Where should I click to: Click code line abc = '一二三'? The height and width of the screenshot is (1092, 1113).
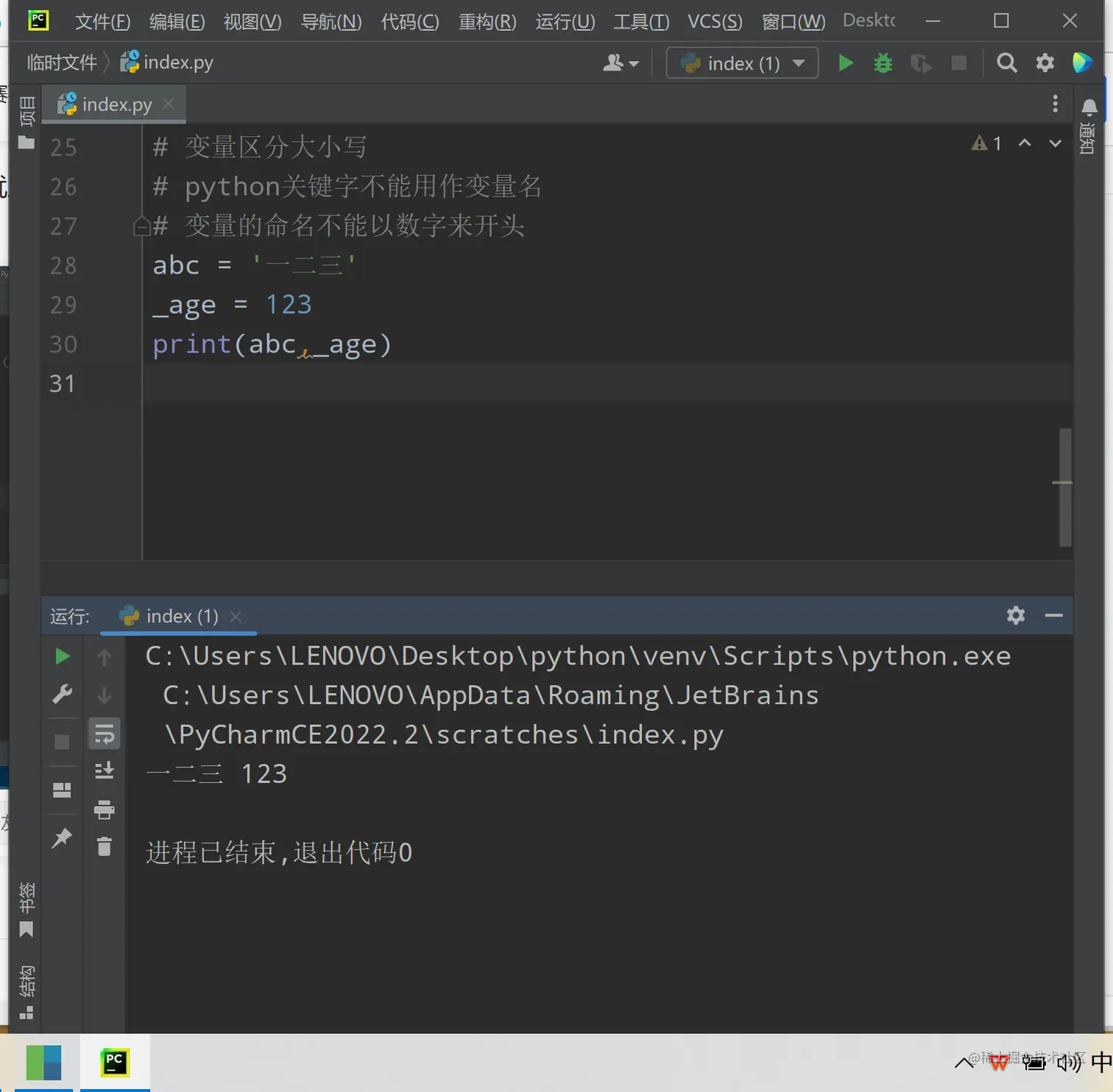(x=254, y=265)
